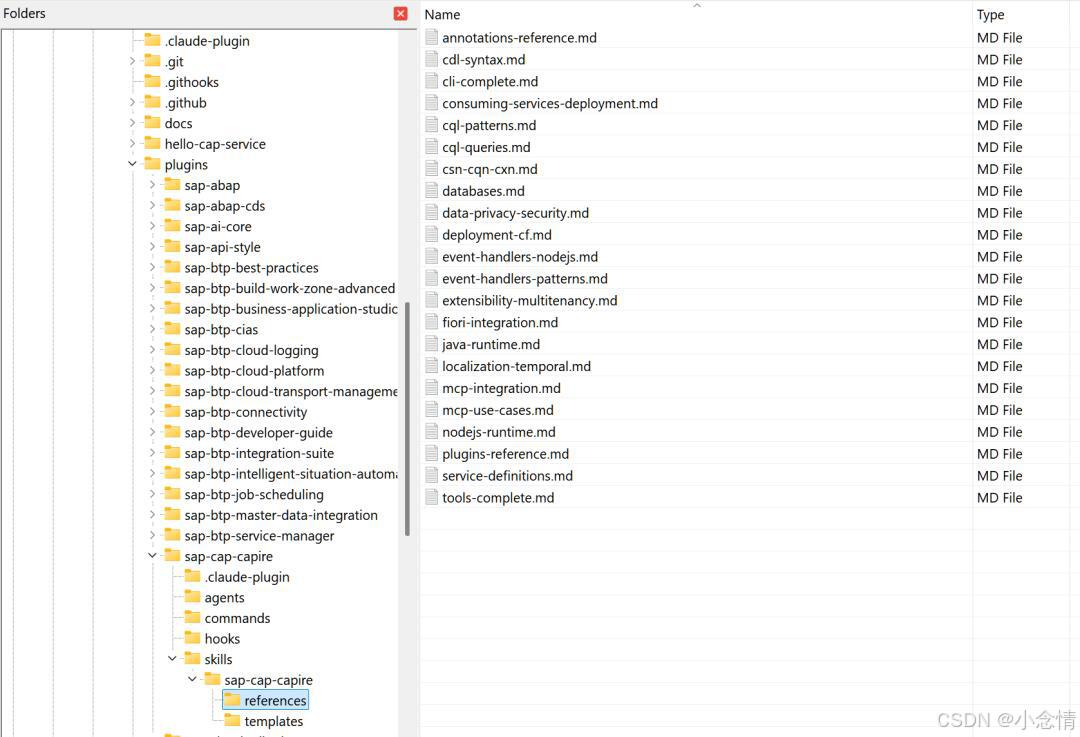The height and width of the screenshot is (737, 1080).
Task: Click file icon of annotations-reference.md
Action: pyautogui.click(x=431, y=37)
